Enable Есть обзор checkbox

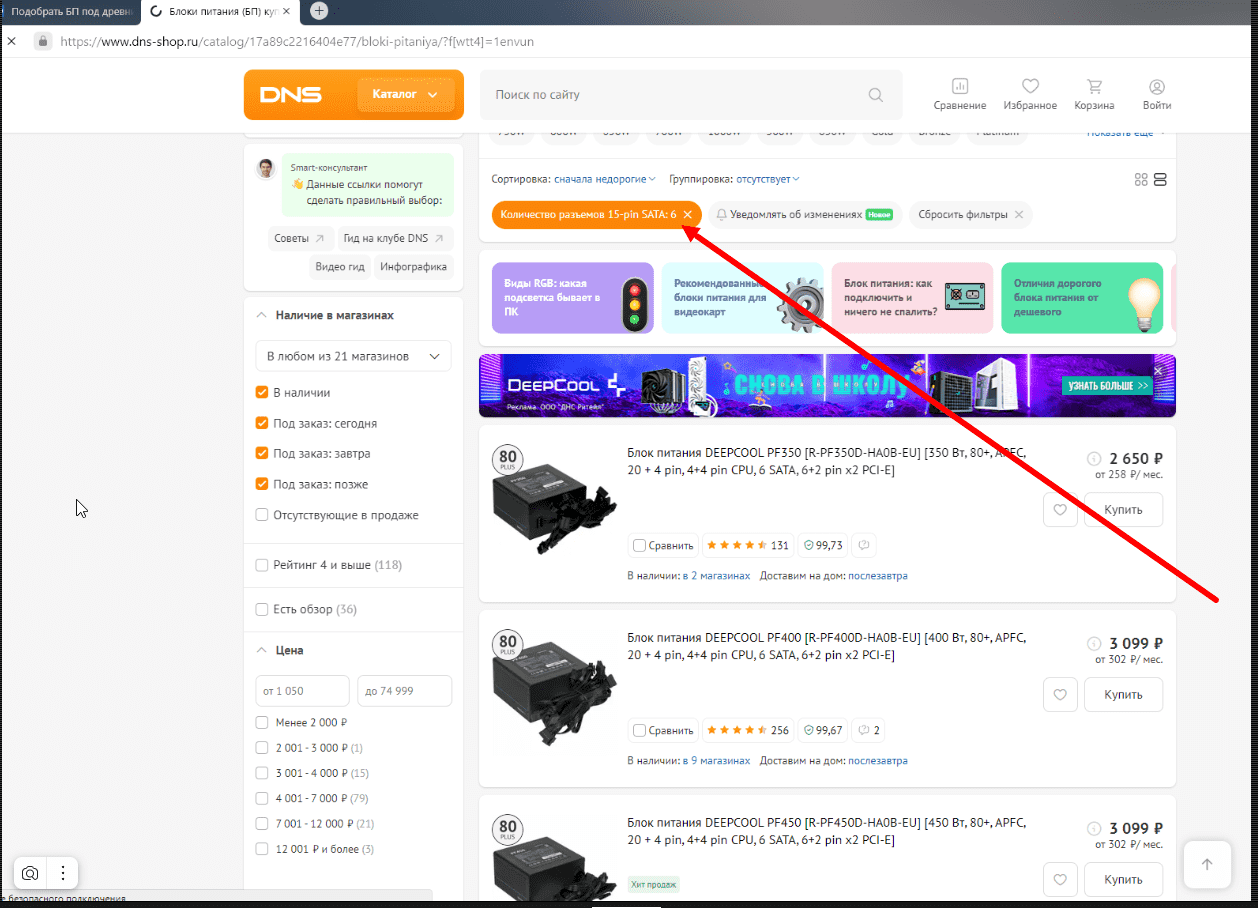(x=262, y=609)
